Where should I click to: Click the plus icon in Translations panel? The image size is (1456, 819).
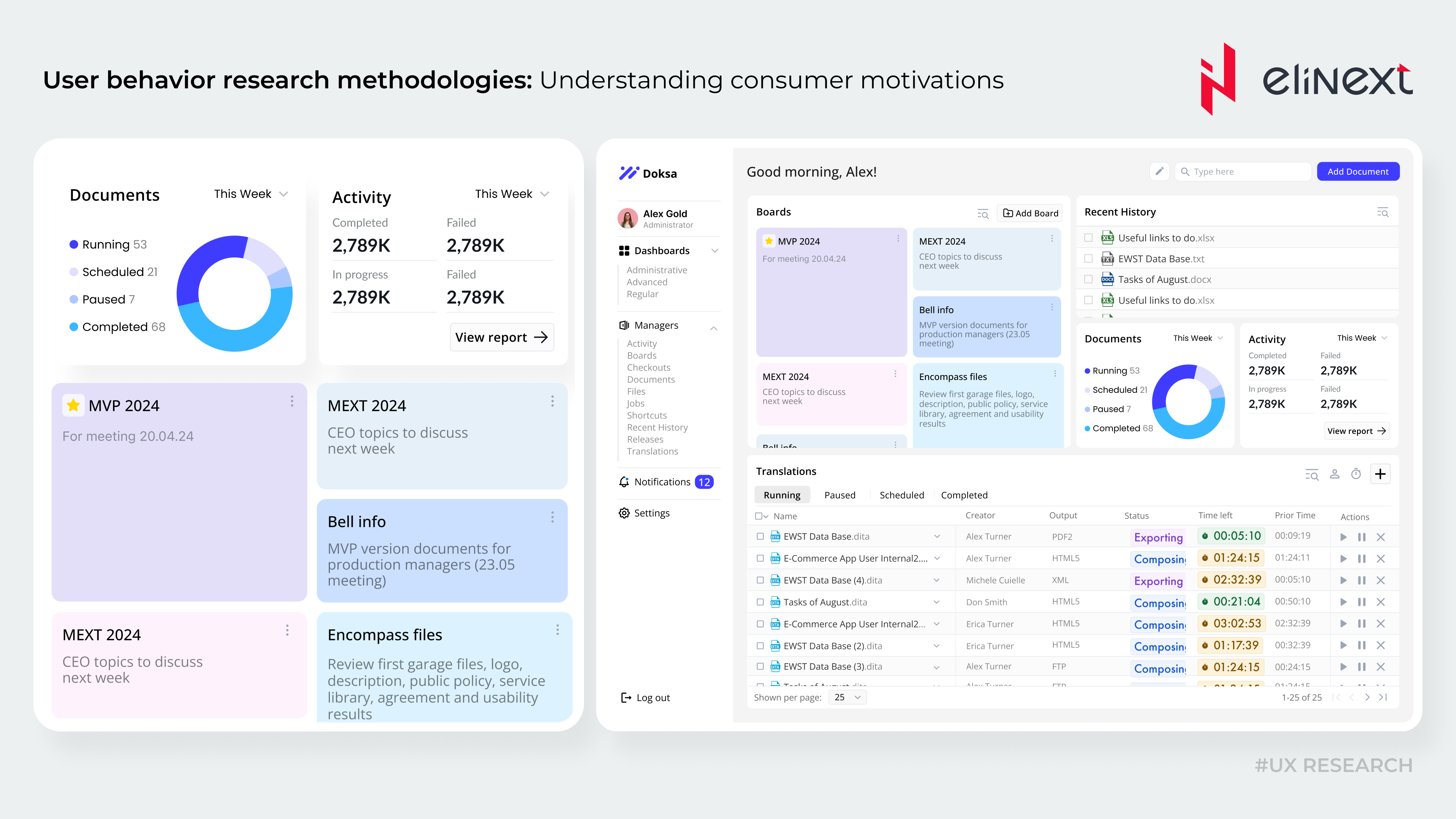[x=1380, y=474]
